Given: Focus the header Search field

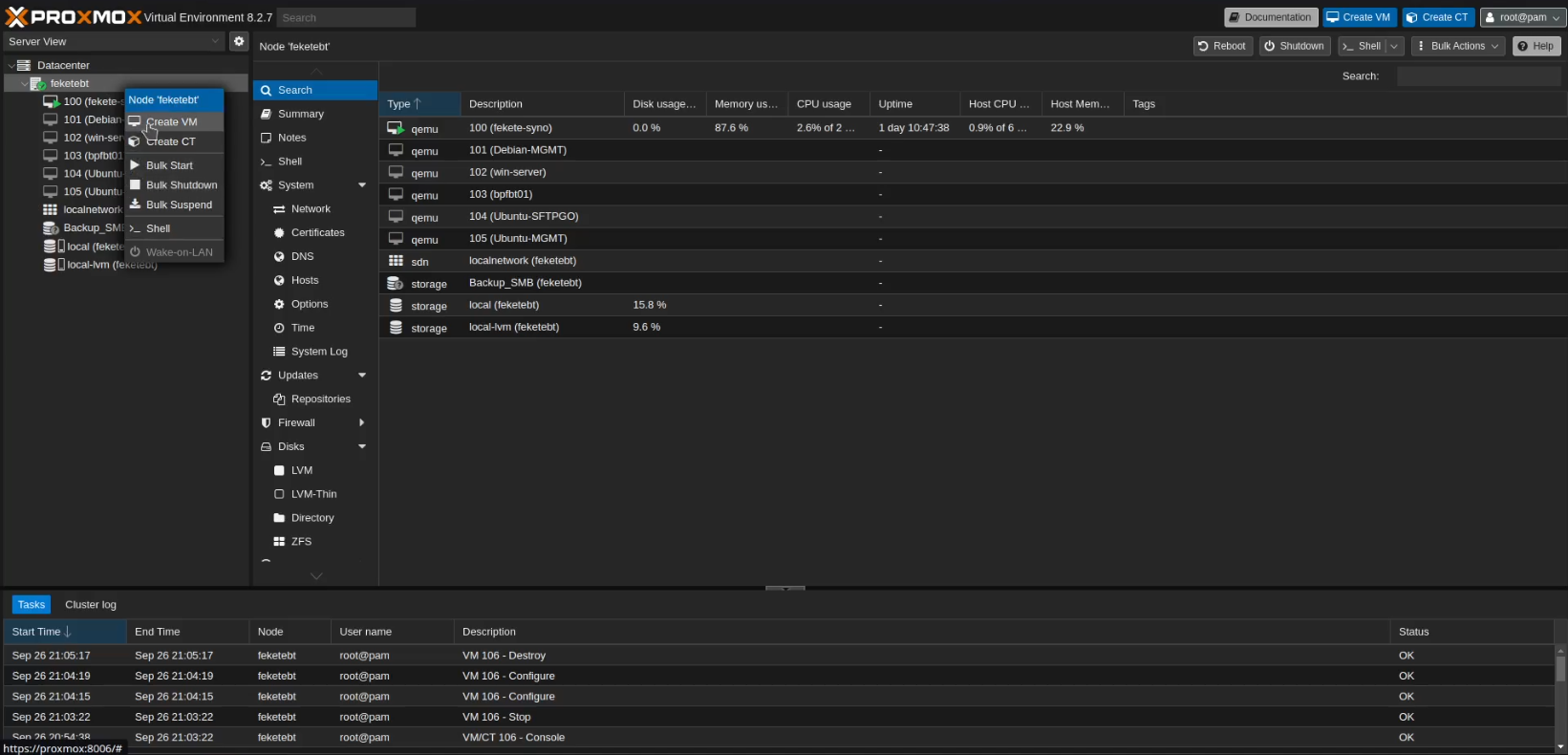Looking at the screenshot, I should (346, 17).
